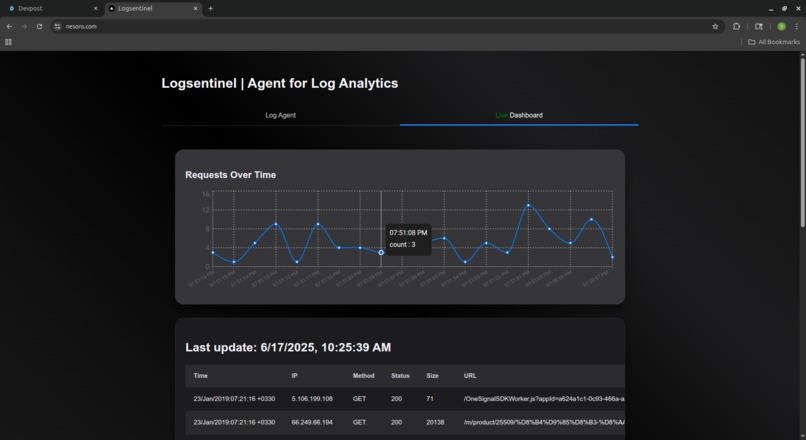806x440 pixels.
Task: Click the address bar showing nesons.com
Action: click(x=386, y=26)
